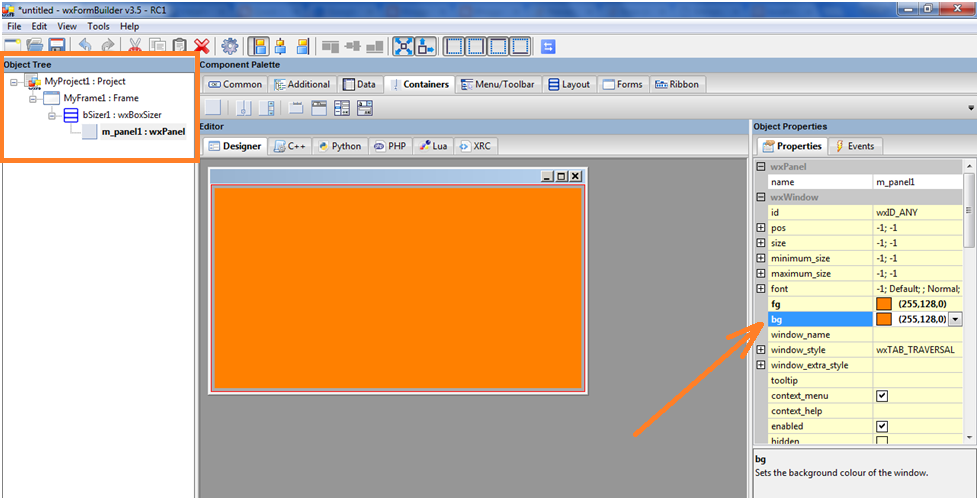The height and width of the screenshot is (500, 979).
Task: Expand the font property
Action: click(760, 288)
